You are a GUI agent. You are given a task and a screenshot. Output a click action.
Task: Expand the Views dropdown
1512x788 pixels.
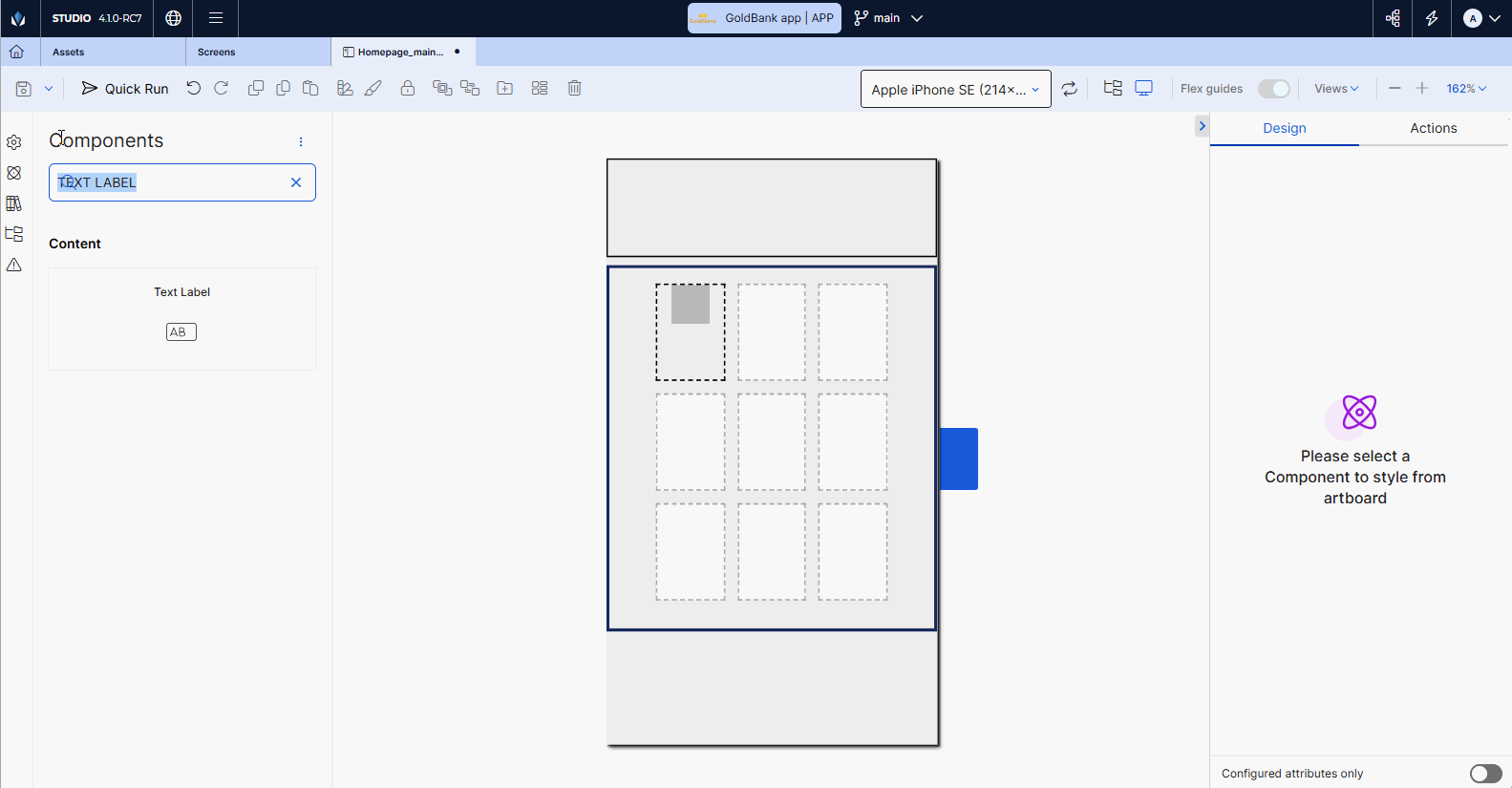1335,89
